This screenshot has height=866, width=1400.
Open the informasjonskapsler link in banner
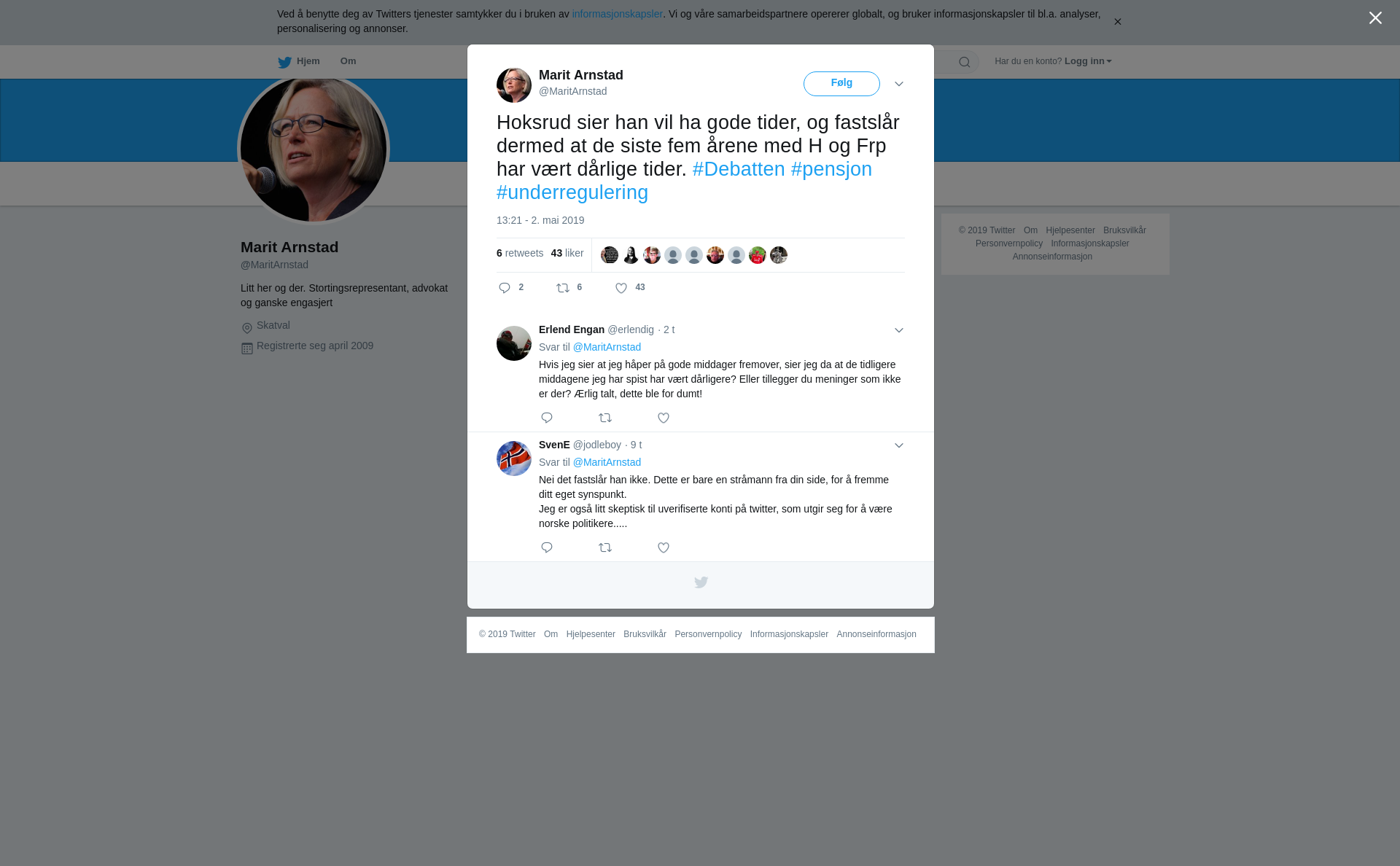click(617, 14)
